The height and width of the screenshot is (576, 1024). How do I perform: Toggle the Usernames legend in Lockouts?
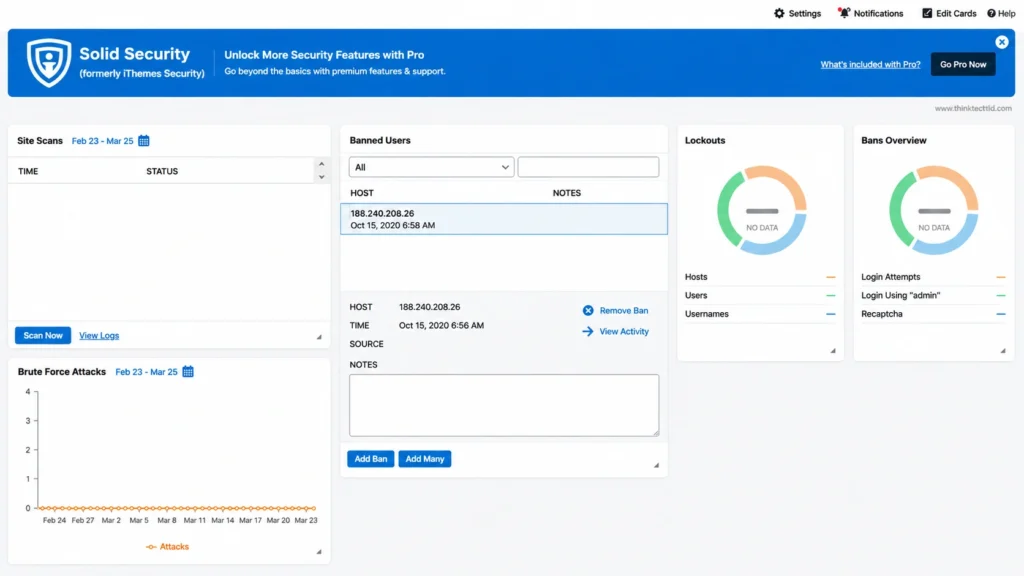(760, 314)
